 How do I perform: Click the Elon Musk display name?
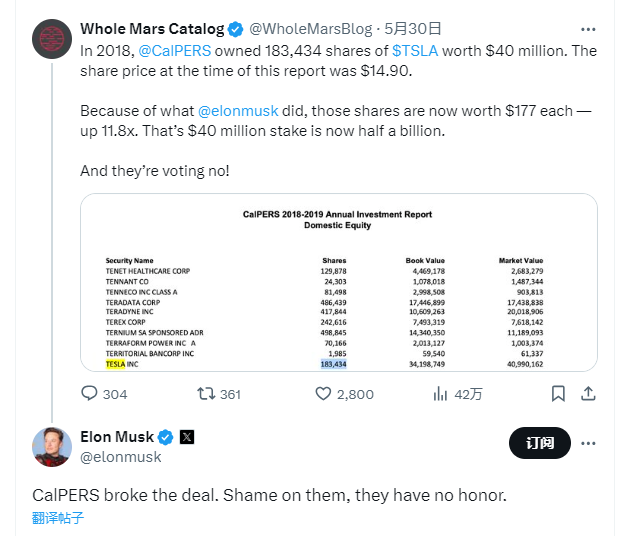pos(117,437)
